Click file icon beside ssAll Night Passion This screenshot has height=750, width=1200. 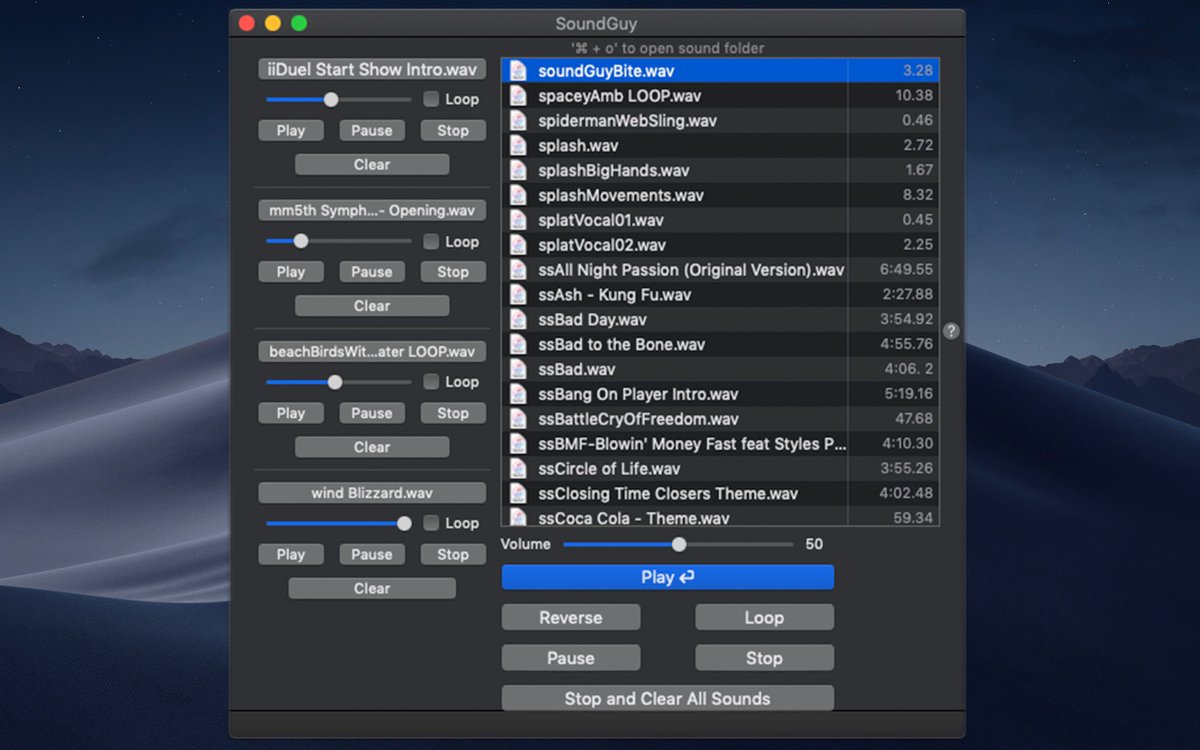point(518,270)
